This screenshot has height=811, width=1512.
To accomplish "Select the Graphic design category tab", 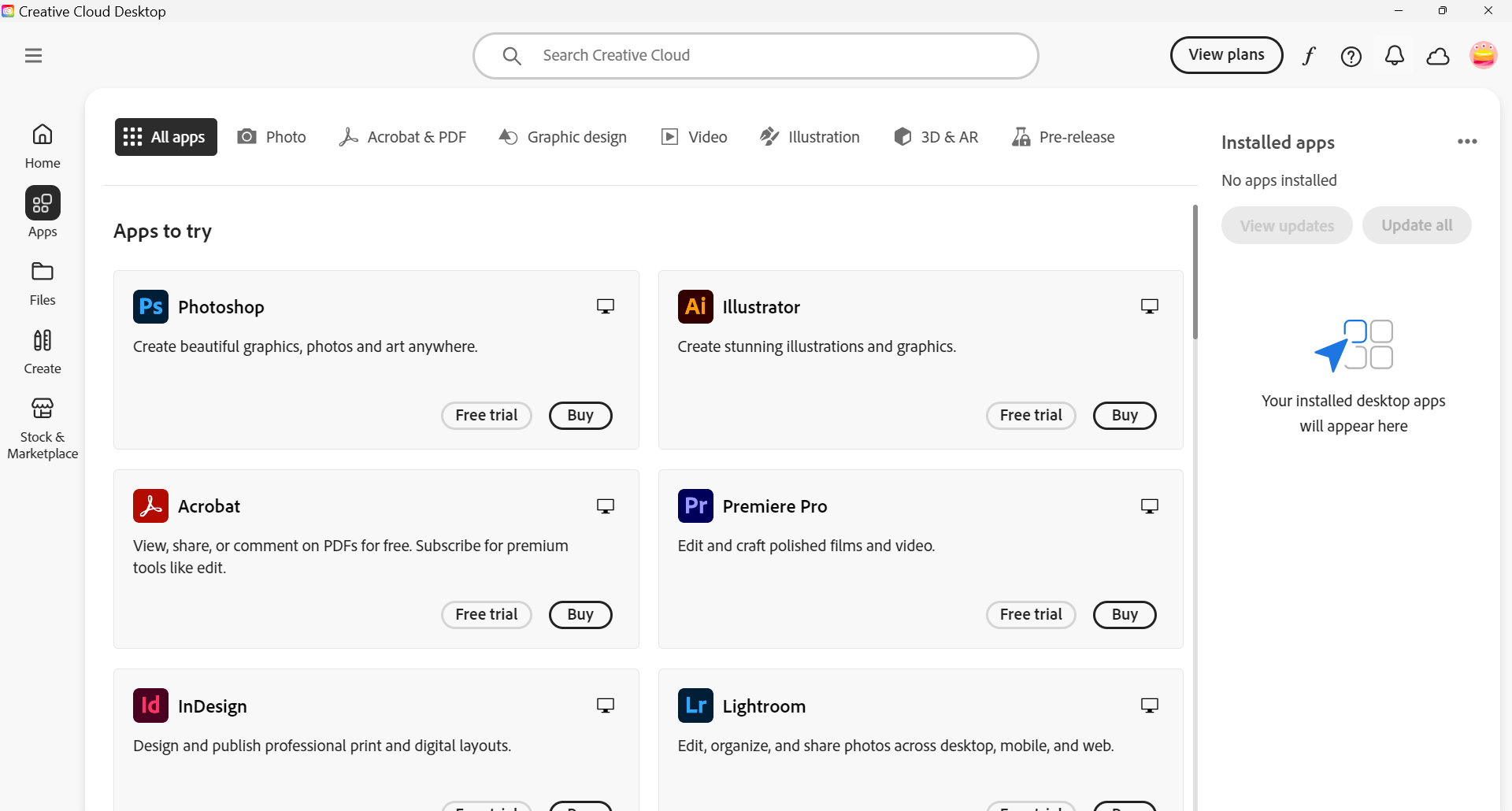I will click(x=563, y=137).
